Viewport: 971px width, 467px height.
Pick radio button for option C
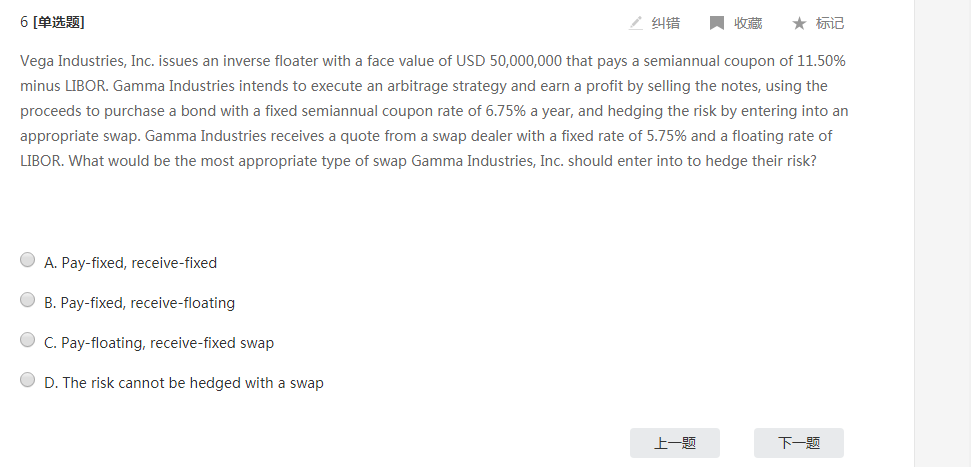(x=28, y=341)
